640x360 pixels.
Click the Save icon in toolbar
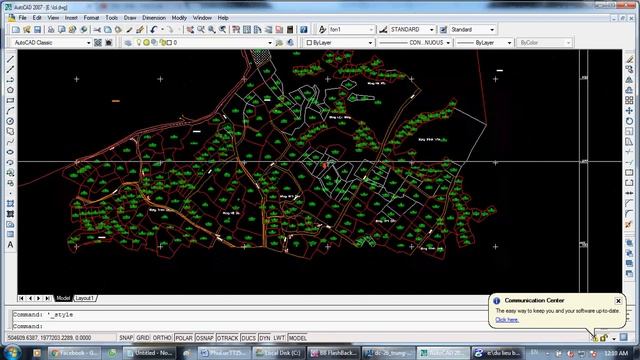pos(37,29)
